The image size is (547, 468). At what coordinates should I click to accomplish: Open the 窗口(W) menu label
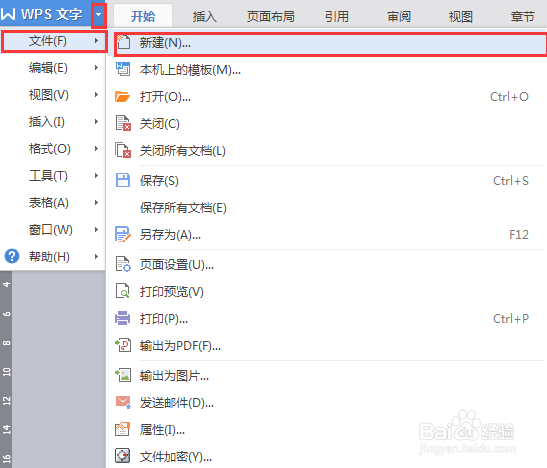(x=51, y=229)
